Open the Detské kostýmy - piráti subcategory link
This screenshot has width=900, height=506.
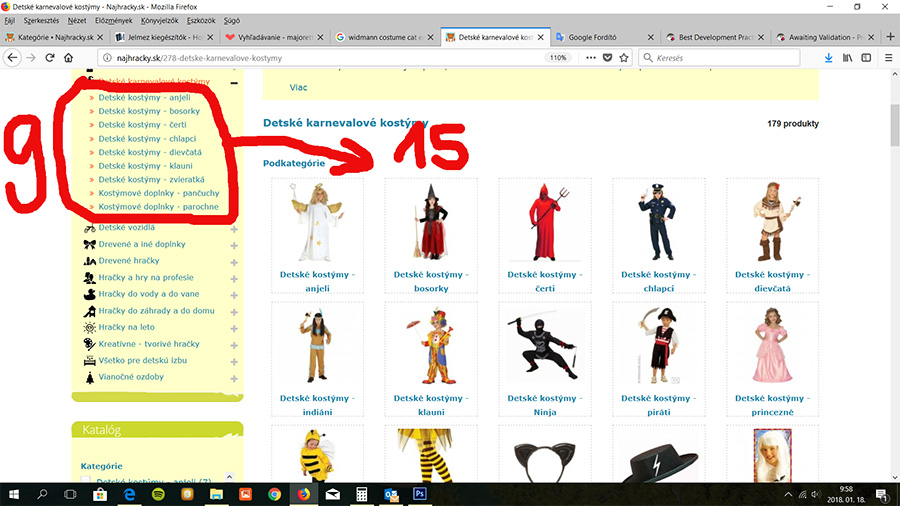pos(658,405)
